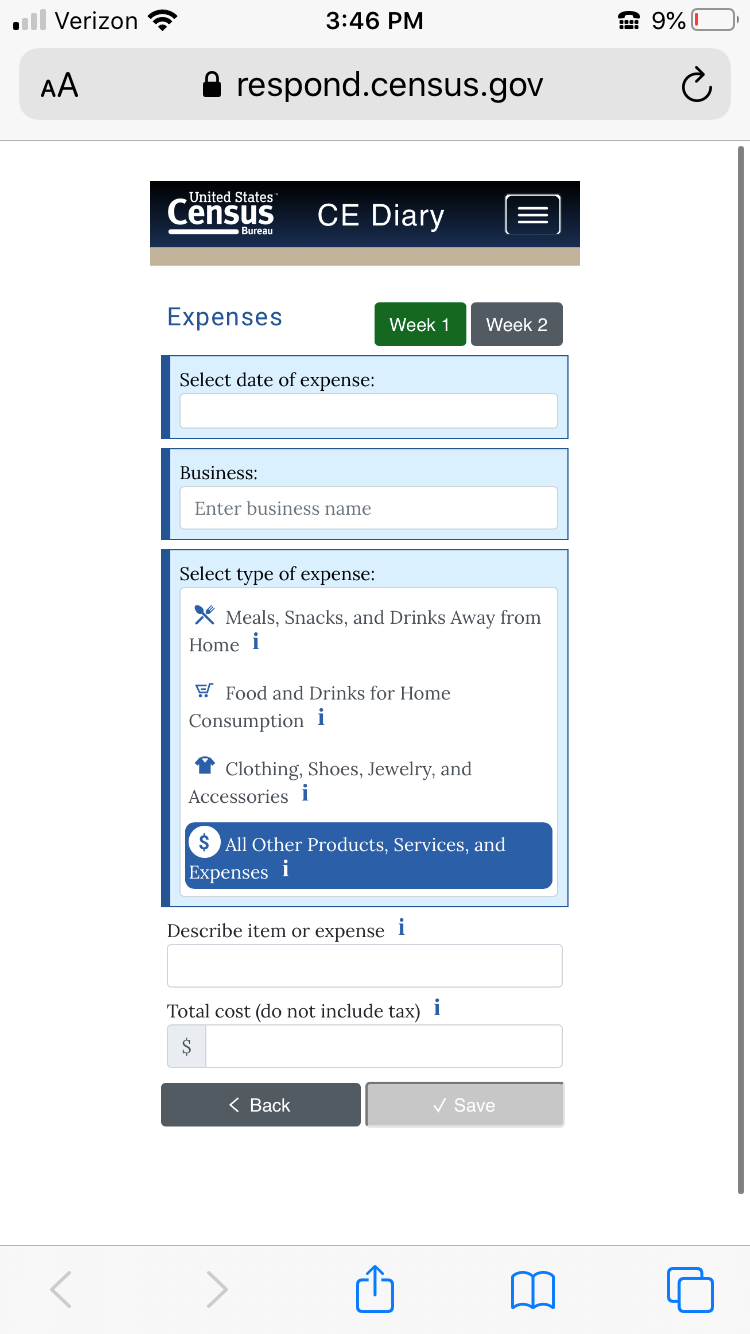Focus the Enter business name field
The height and width of the screenshot is (1334, 750).
(x=368, y=508)
